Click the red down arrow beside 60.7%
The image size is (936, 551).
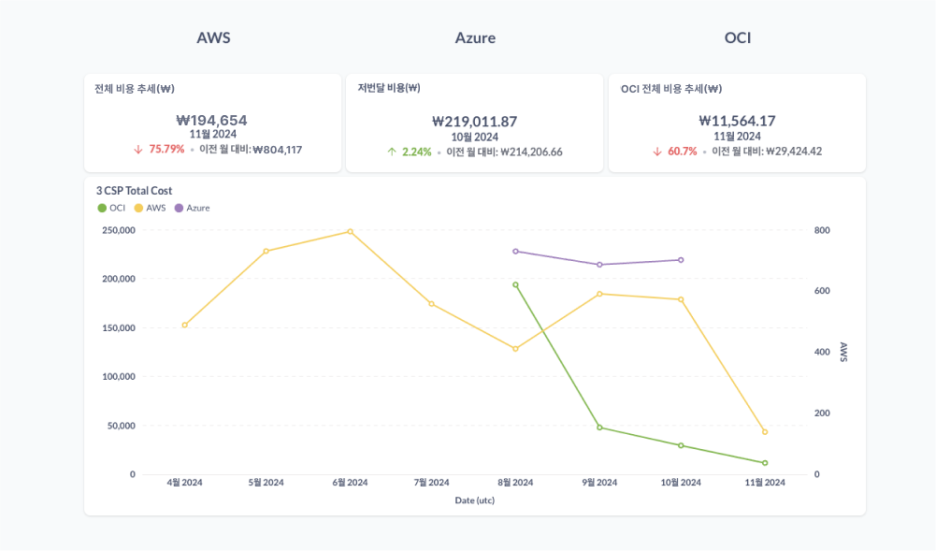[657, 152]
